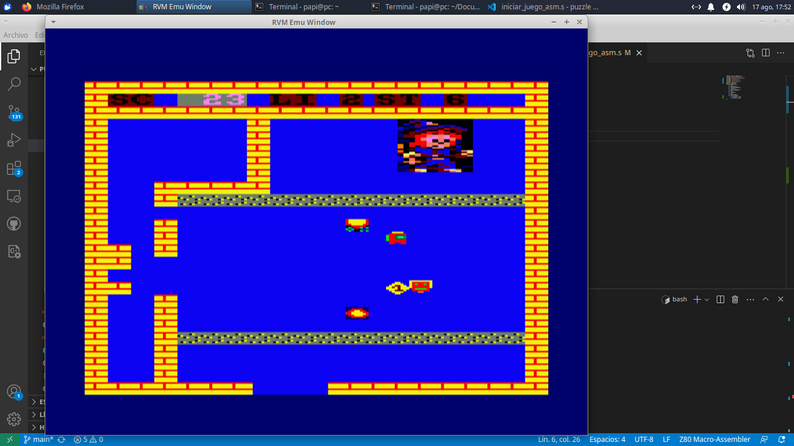Open Source Control with 131 changes

pos(14,112)
